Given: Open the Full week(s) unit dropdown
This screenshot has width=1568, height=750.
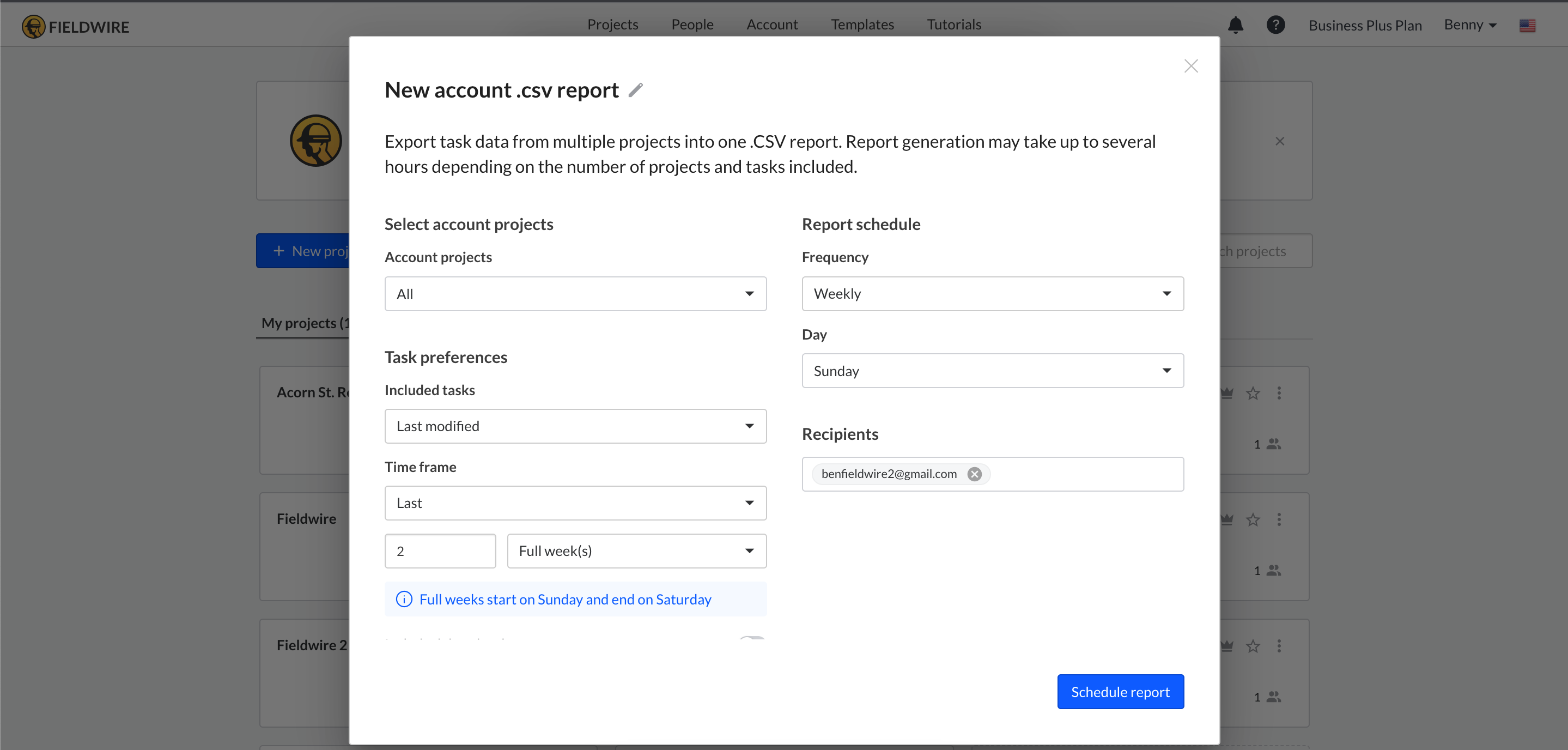Looking at the screenshot, I should click(x=637, y=551).
